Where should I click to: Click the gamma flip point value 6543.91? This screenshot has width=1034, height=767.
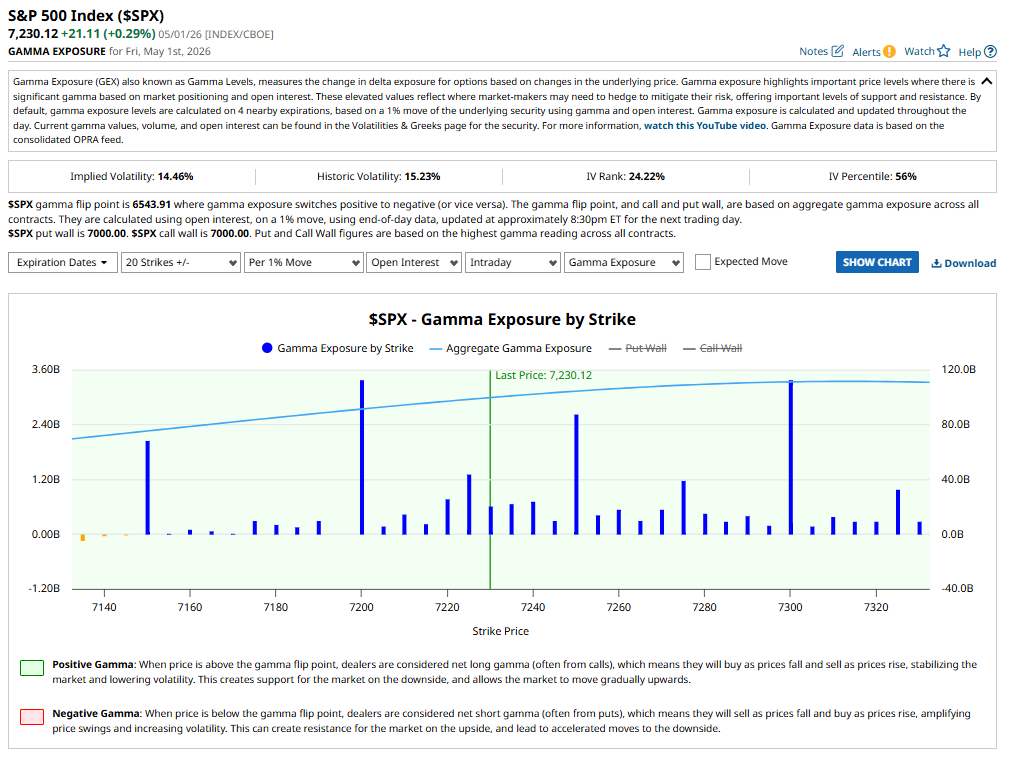pyautogui.click(x=151, y=204)
